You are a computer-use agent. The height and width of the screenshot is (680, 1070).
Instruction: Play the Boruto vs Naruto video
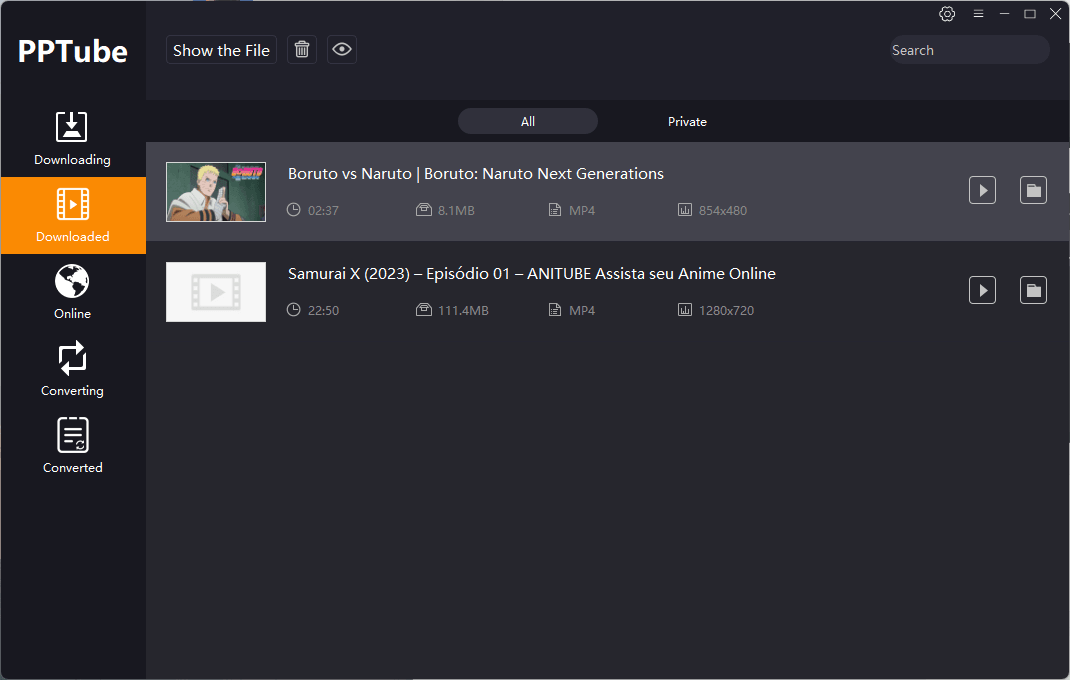coord(982,190)
